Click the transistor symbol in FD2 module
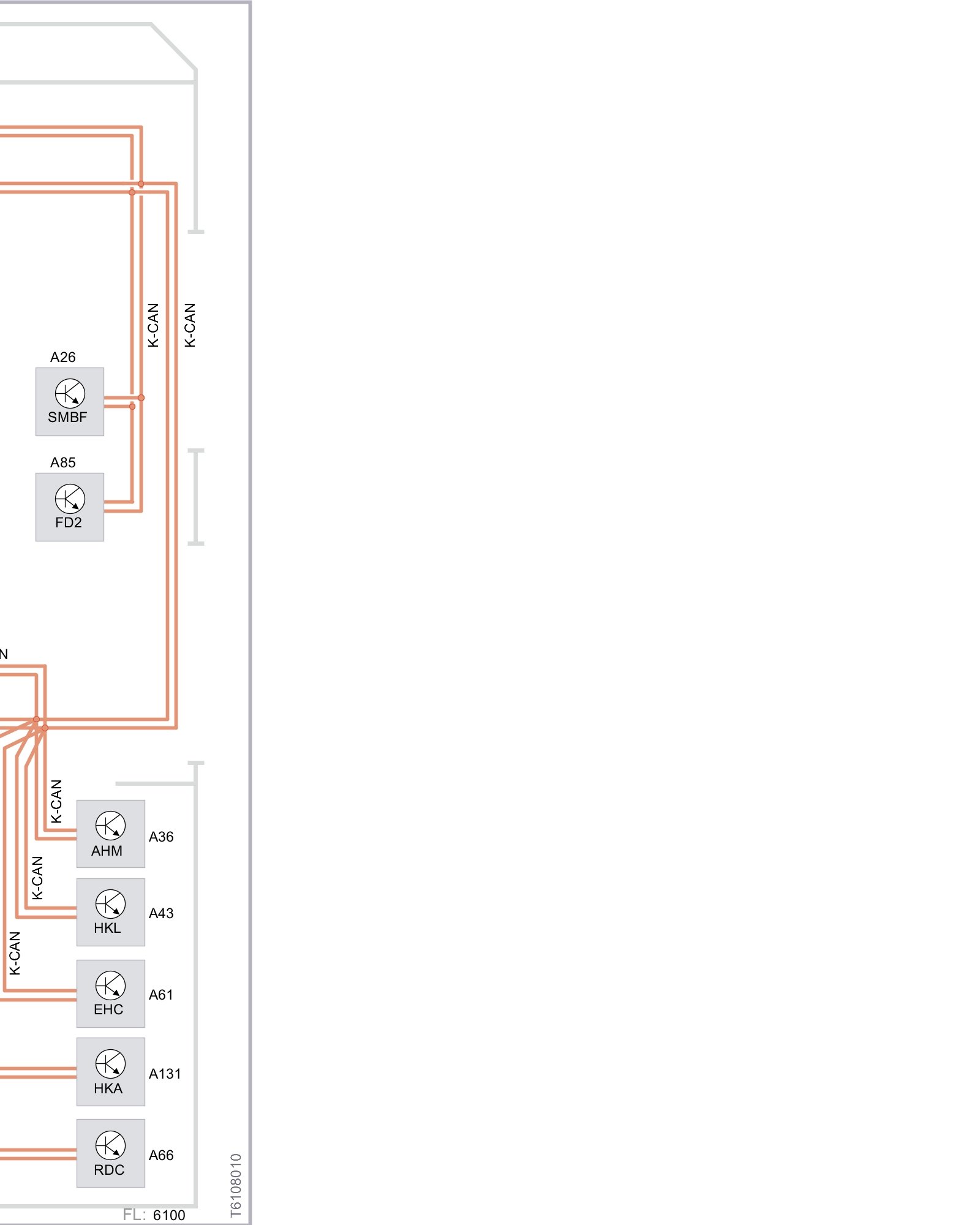The width and height of the screenshot is (980, 1225). (70, 499)
